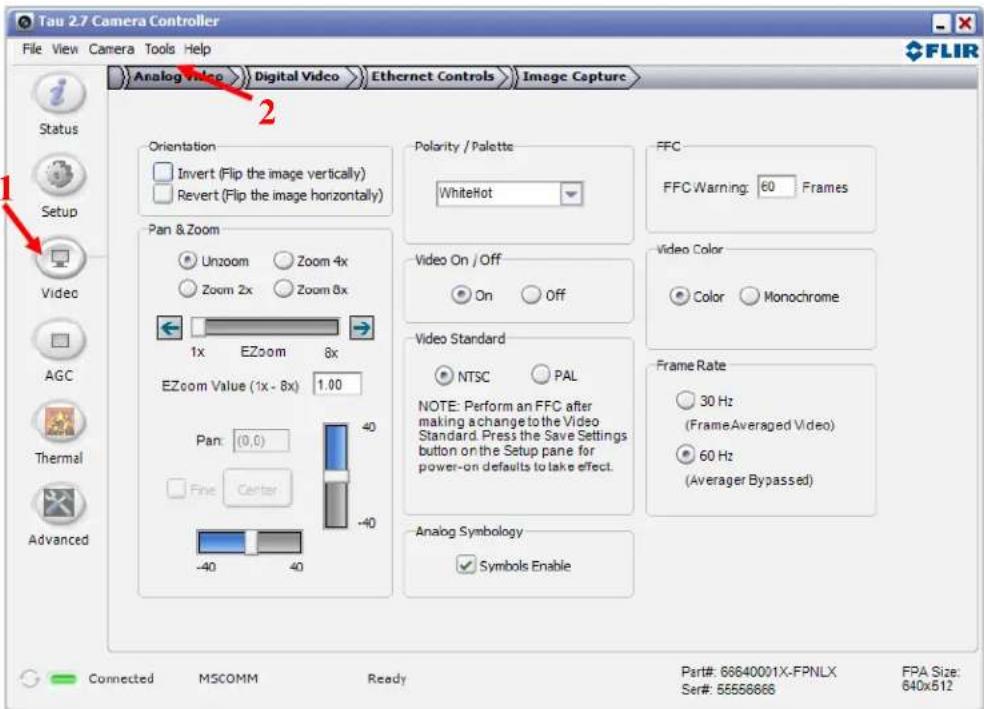
Task: Close the Camera Controller window
Action: 965,24
